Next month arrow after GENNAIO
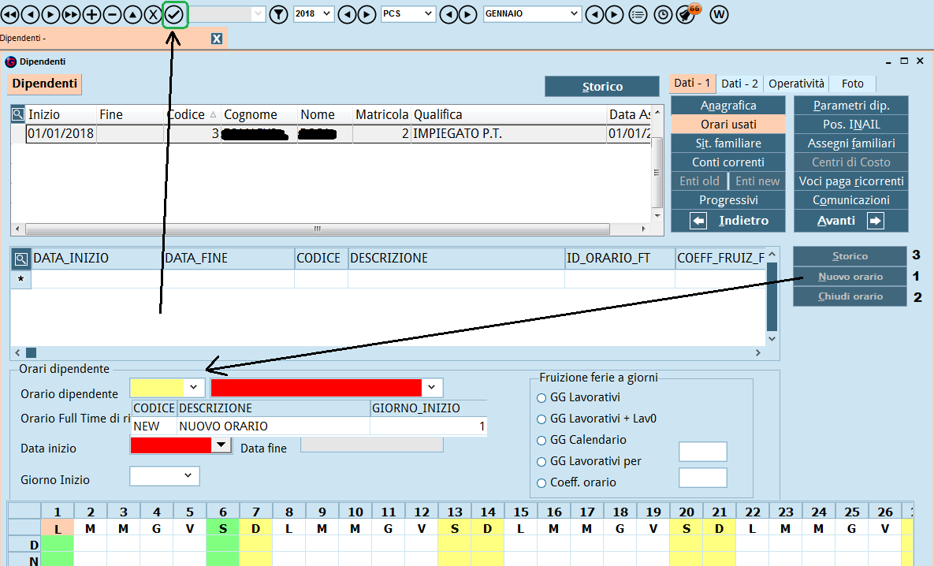The image size is (934, 566). pos(615,14)
